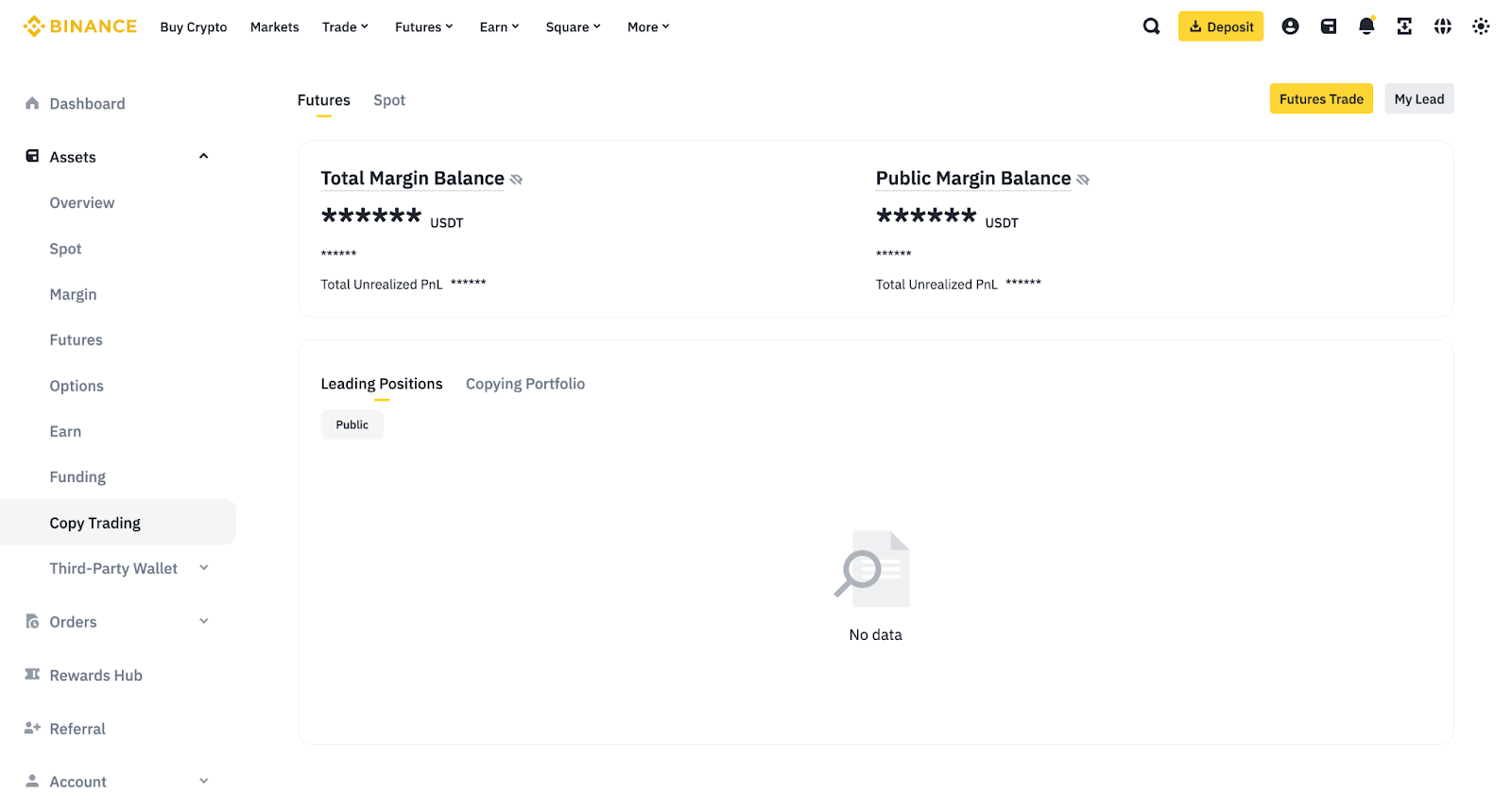The height and width of the screenshot is (812, 1512).
Task: Open the language globe icon
Action: coord(1442,26)
